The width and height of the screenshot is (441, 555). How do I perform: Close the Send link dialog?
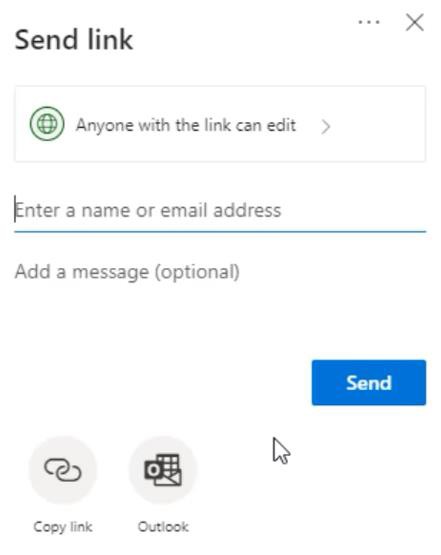click(x=414, y=23)
